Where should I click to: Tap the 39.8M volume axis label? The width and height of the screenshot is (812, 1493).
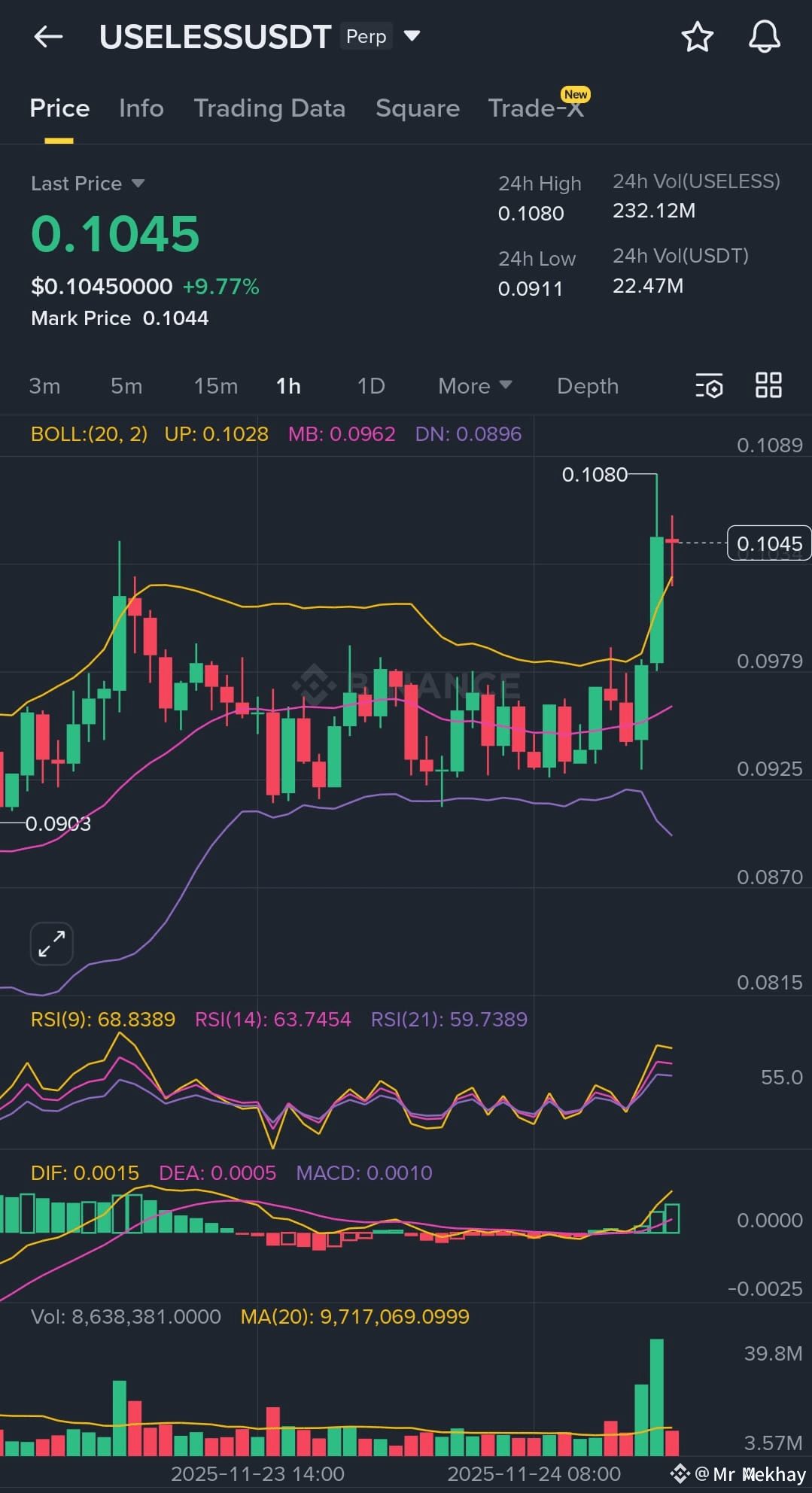(x=774, y=1354)
